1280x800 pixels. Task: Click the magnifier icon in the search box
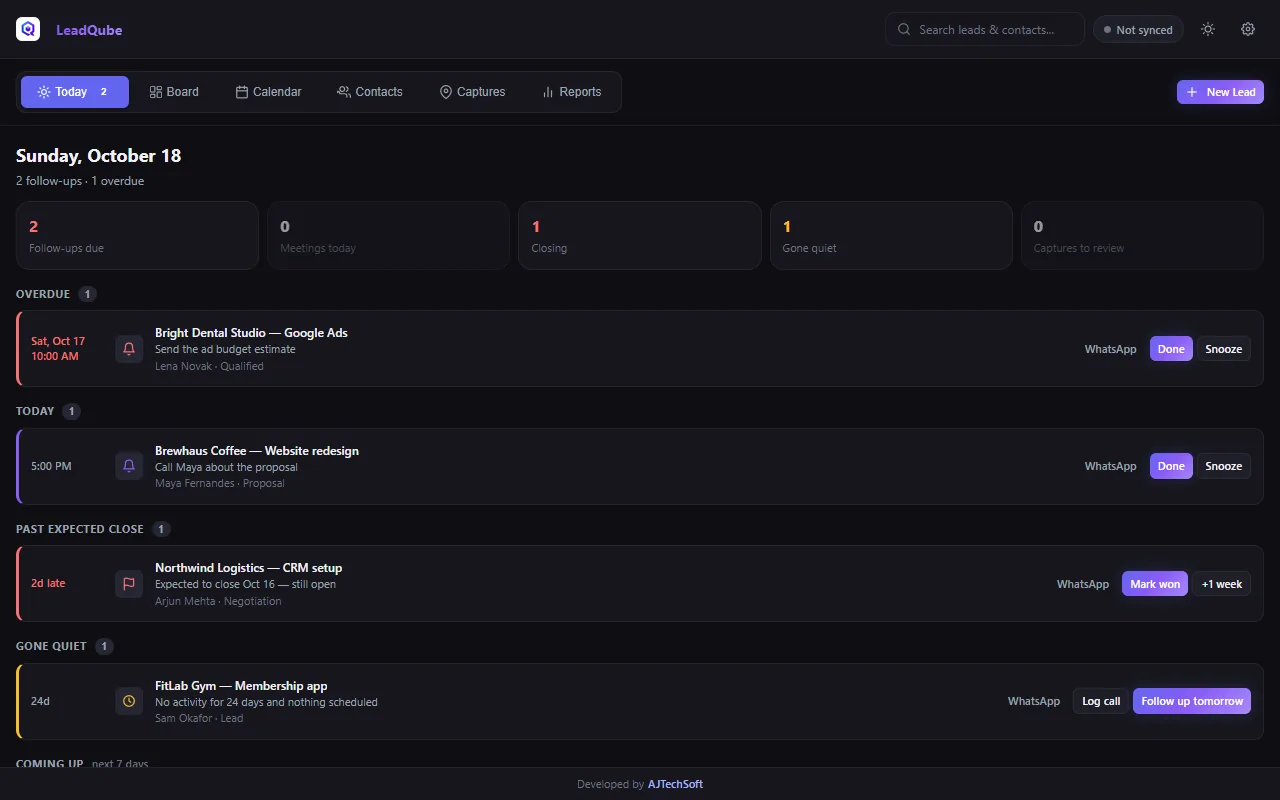point(904,30)
